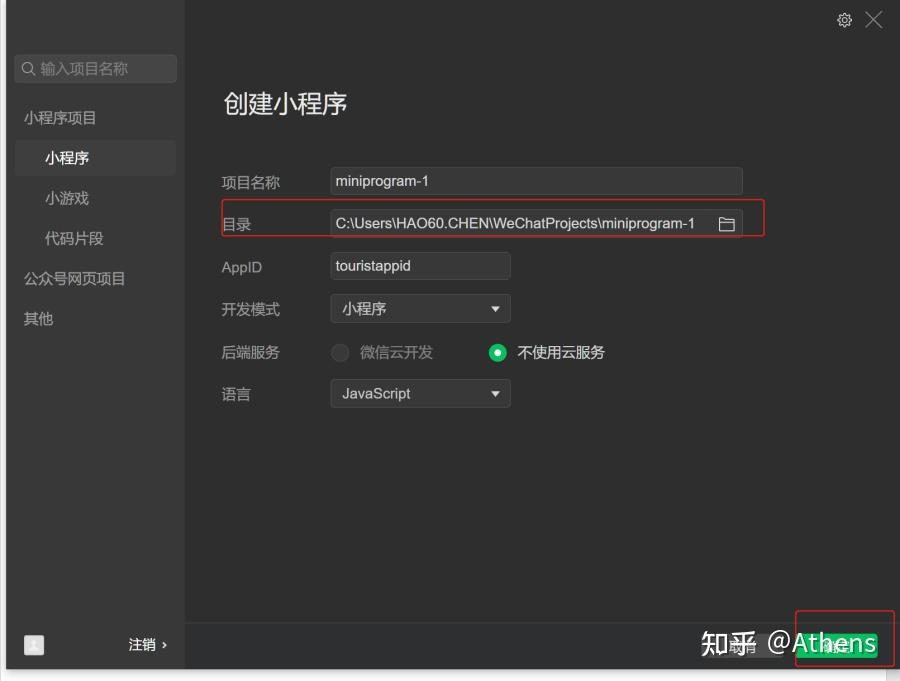Viewport: 900px width, 681px height.
Task: Click the AppID field containing touristappid
Action: (420, 266)
